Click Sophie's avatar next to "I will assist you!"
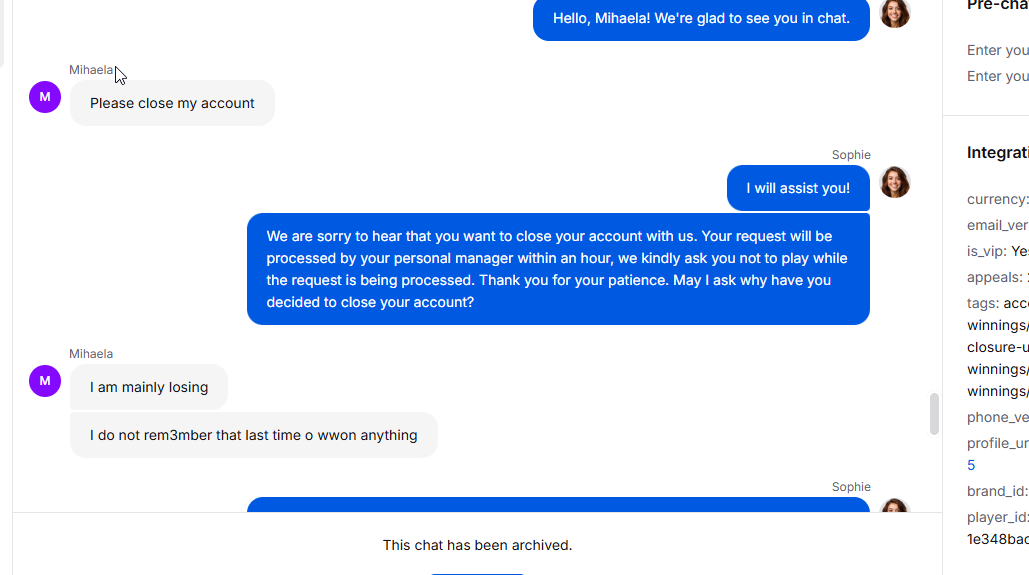 pos(894,182)
